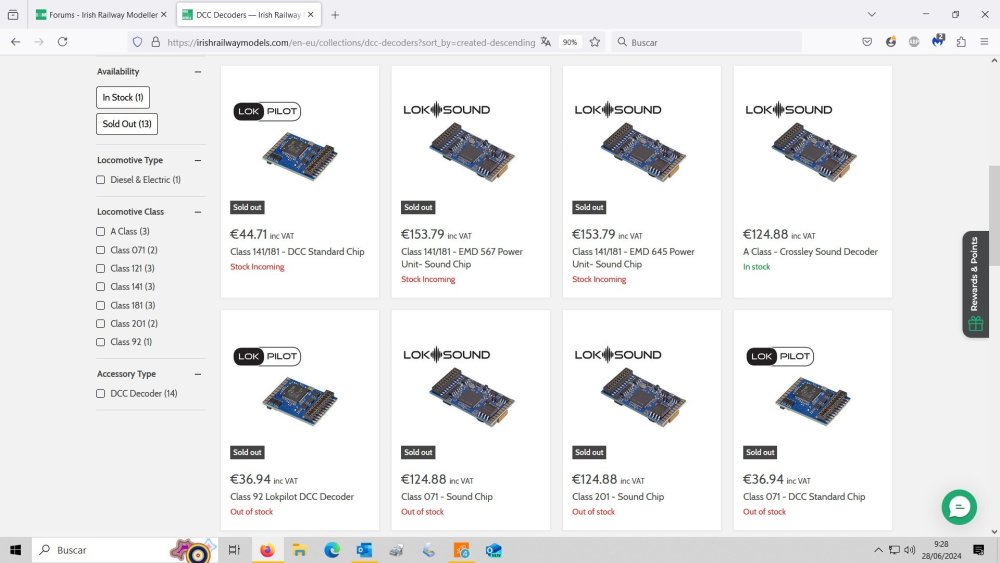Click the Rewards & Points side tab

coord(975,284)
